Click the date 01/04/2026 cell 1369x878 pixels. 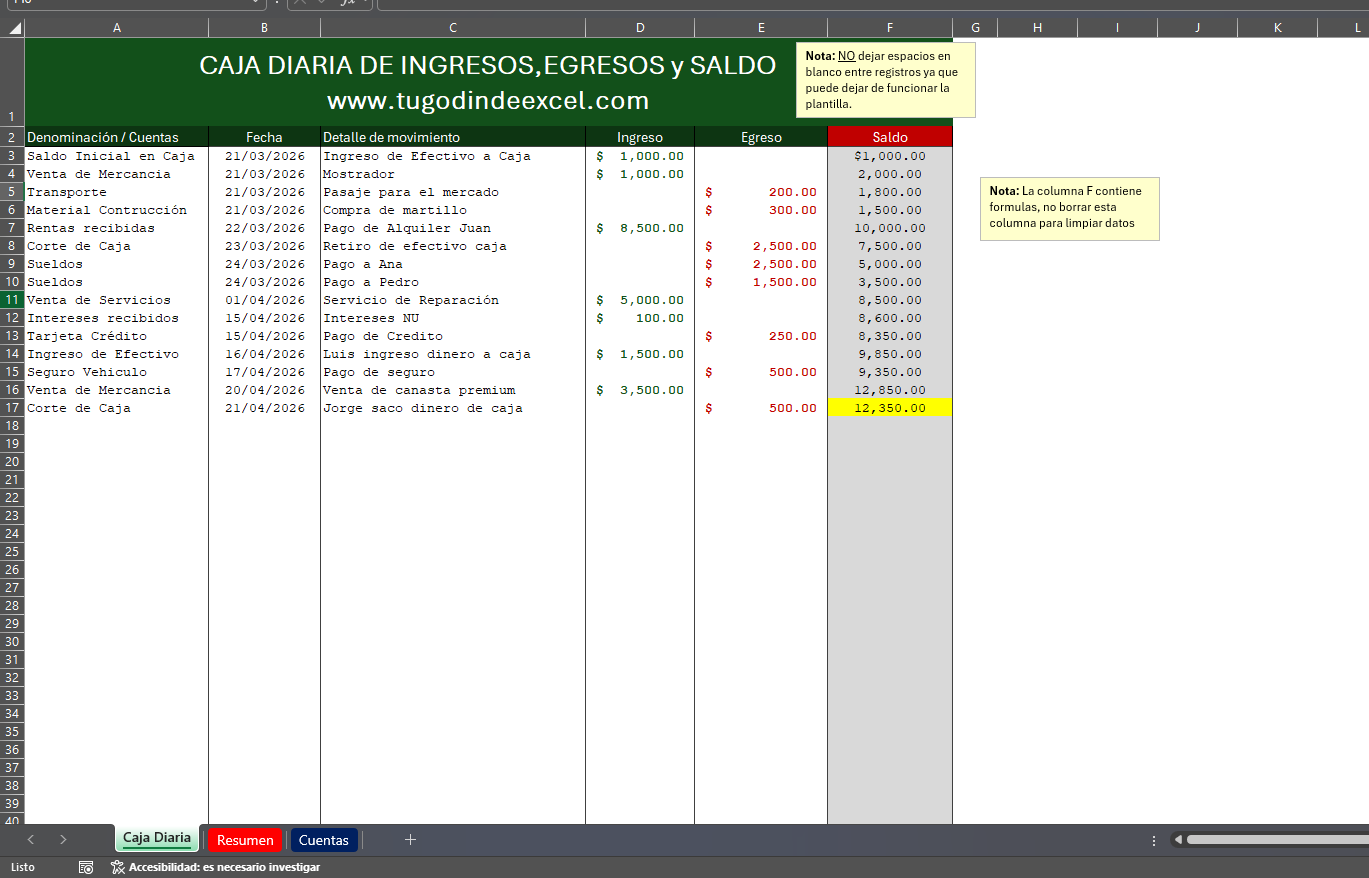(x=264, y=300)
